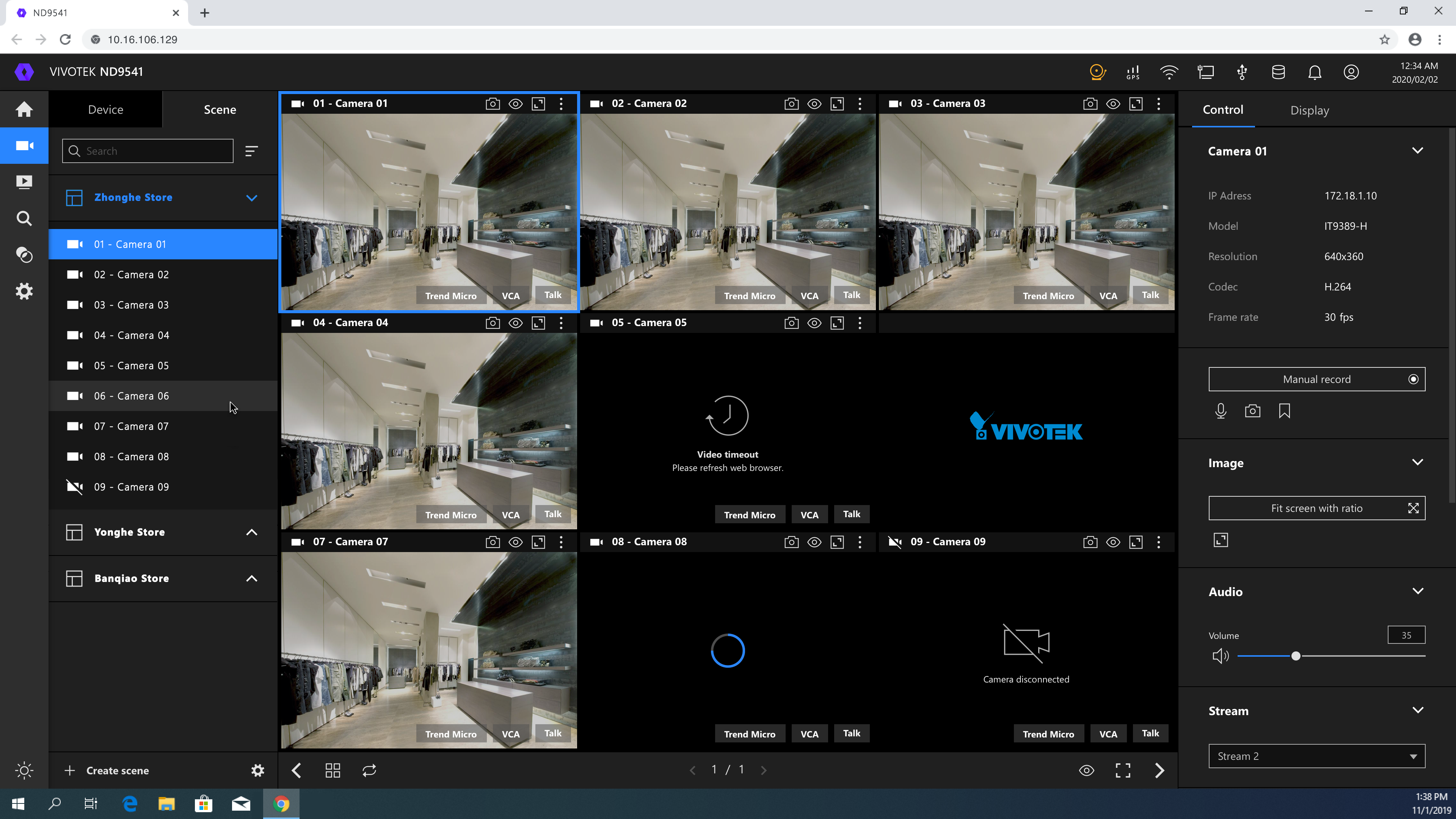1456x819 pixels.
Task: Toggle eye icon on Camera 07 tile
Action: pos(516,542)
